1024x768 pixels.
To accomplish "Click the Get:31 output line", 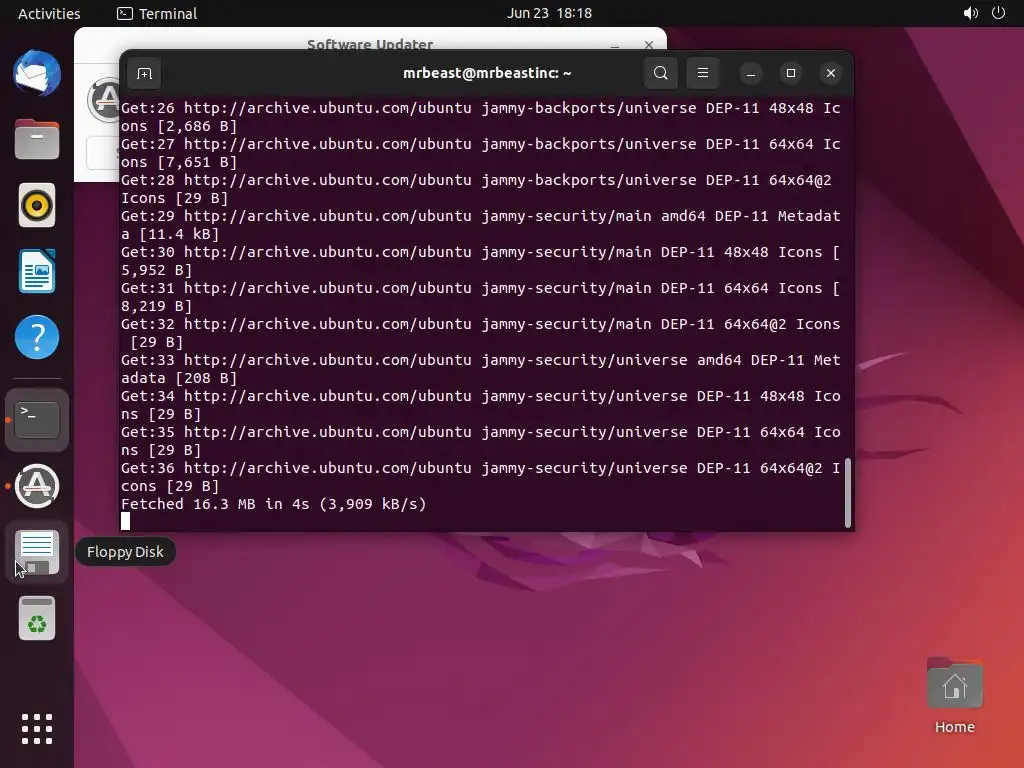I will tap(481, 296).
